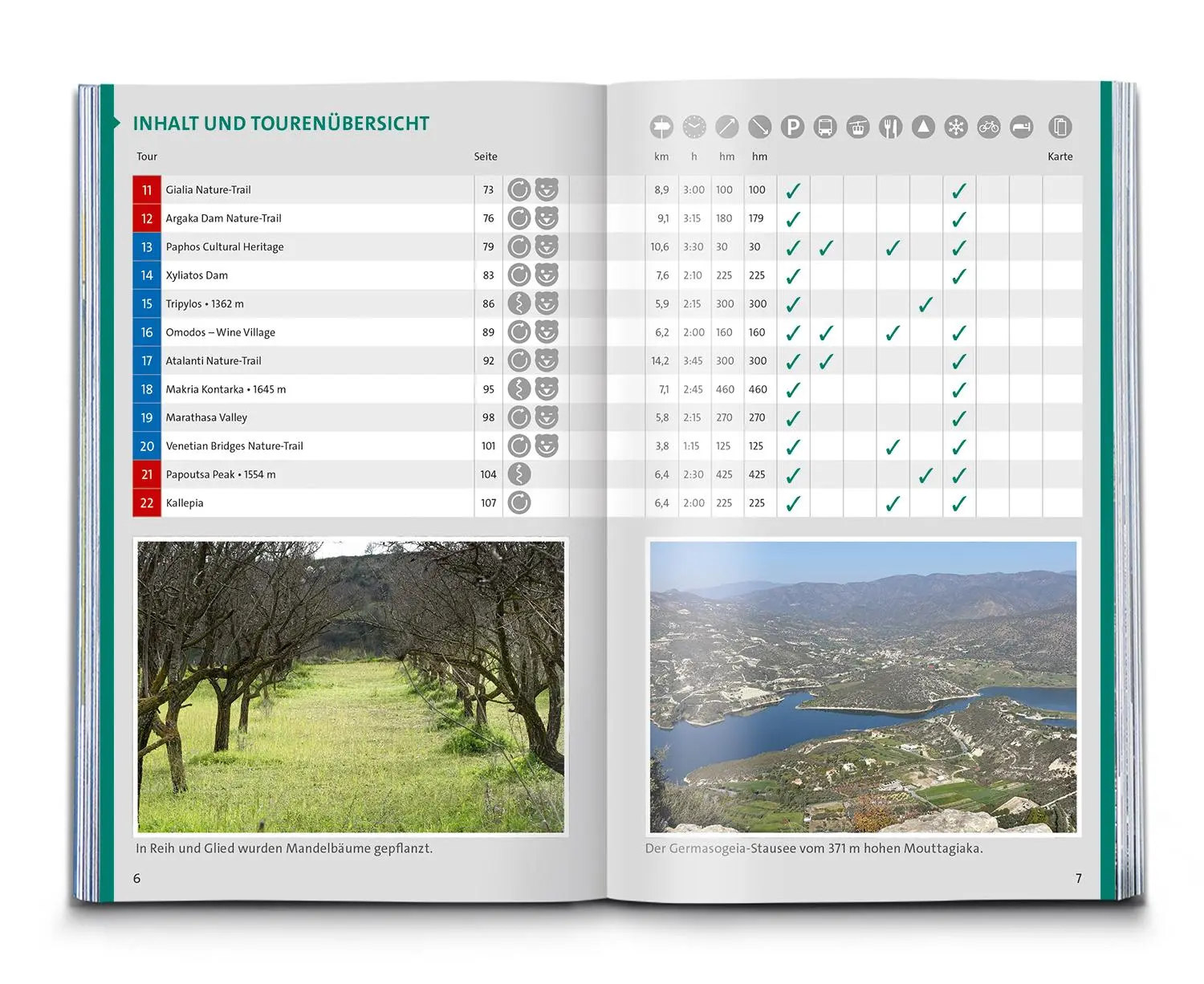Click the distance value "14,2"
The width and height of the screenshot is (1204, 984).
coord(660,361)
